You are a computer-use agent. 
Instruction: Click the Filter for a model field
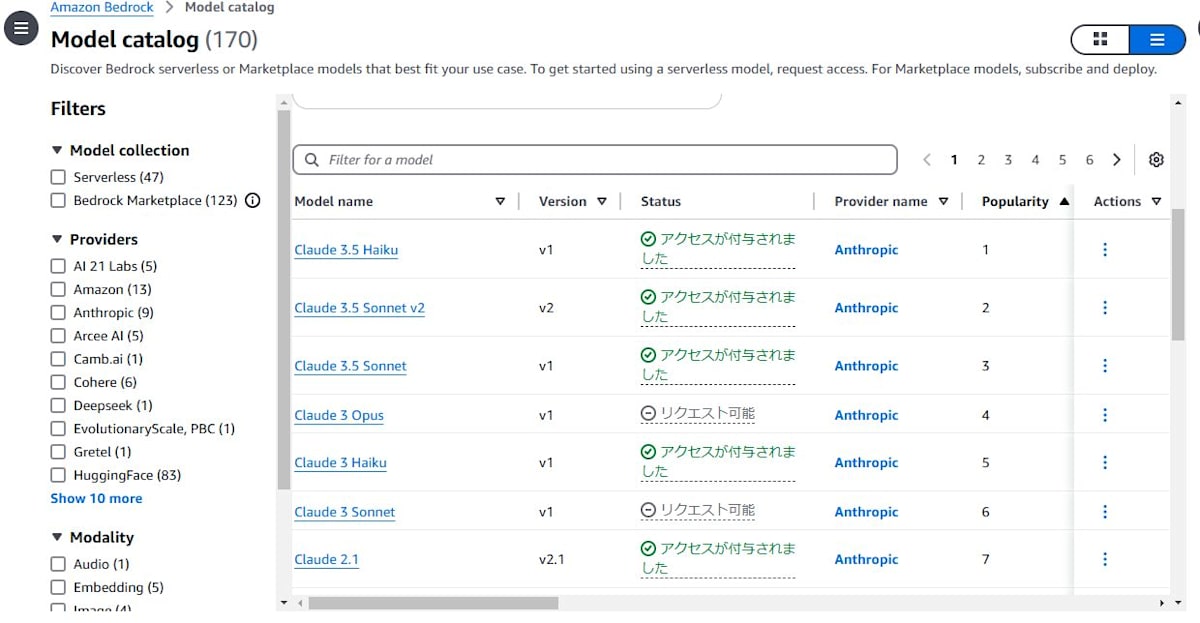pyautogui.click(x=595, y=160)
